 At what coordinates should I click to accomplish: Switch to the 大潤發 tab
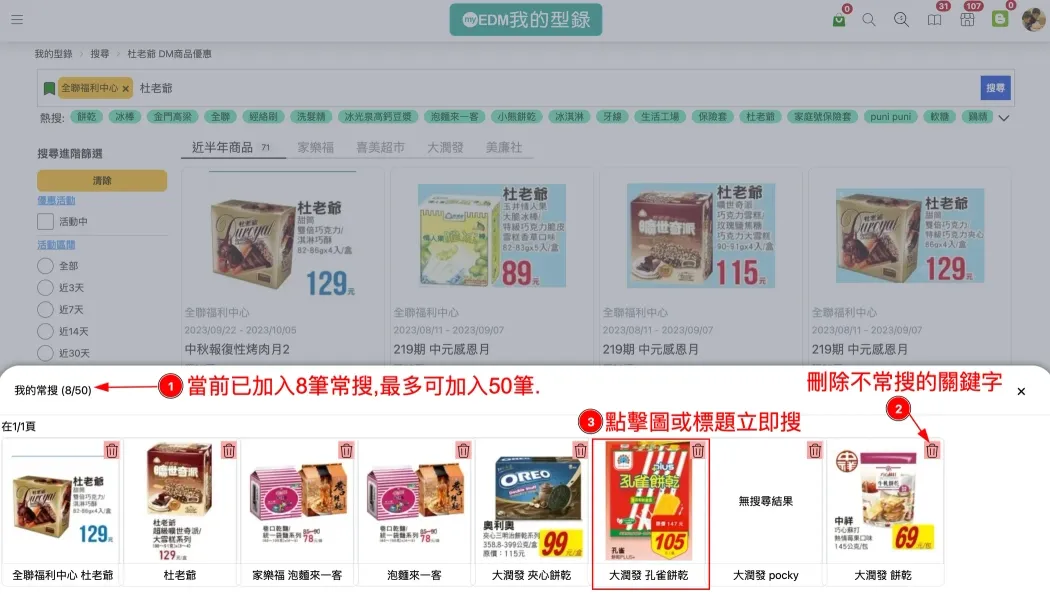point(445,147)
